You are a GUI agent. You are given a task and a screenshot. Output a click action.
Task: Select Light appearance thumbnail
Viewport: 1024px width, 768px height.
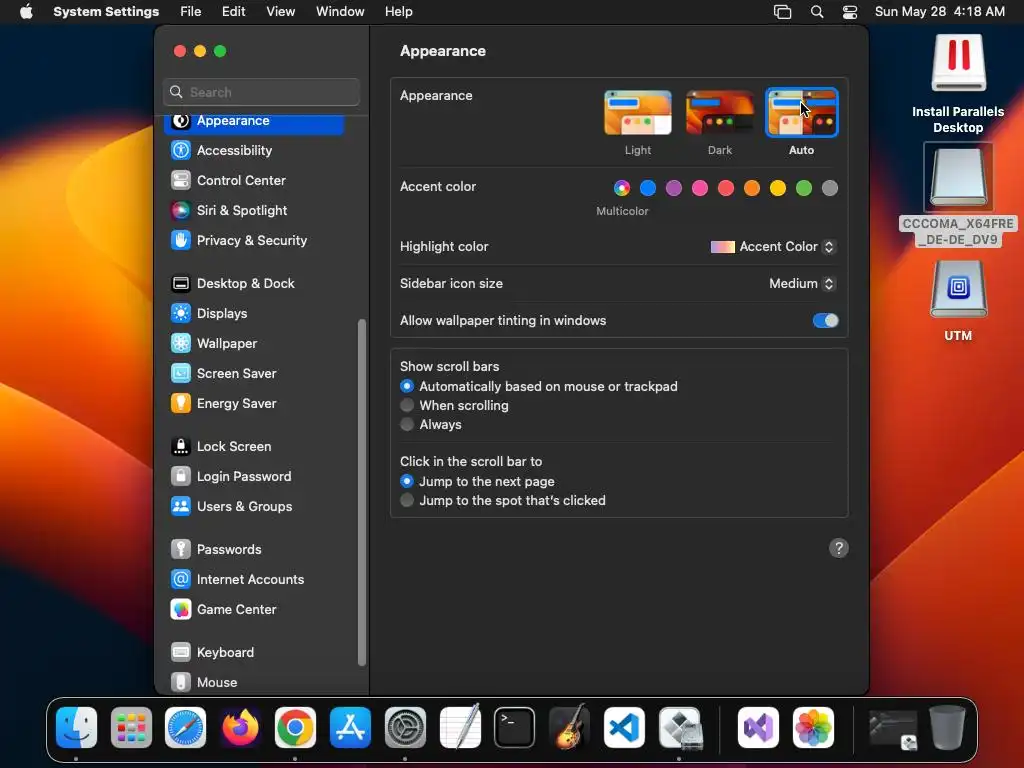click(x=637, y=113)
